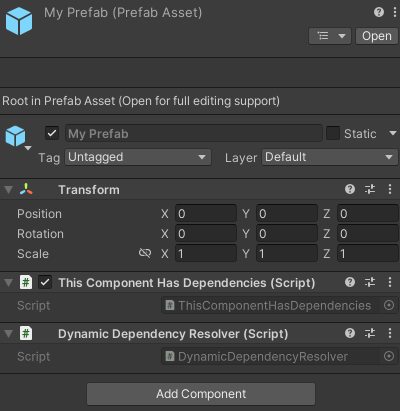The height and width of the screenshot is (411, 400).
Task: Click Scale Y field
Action: [287, 253]
